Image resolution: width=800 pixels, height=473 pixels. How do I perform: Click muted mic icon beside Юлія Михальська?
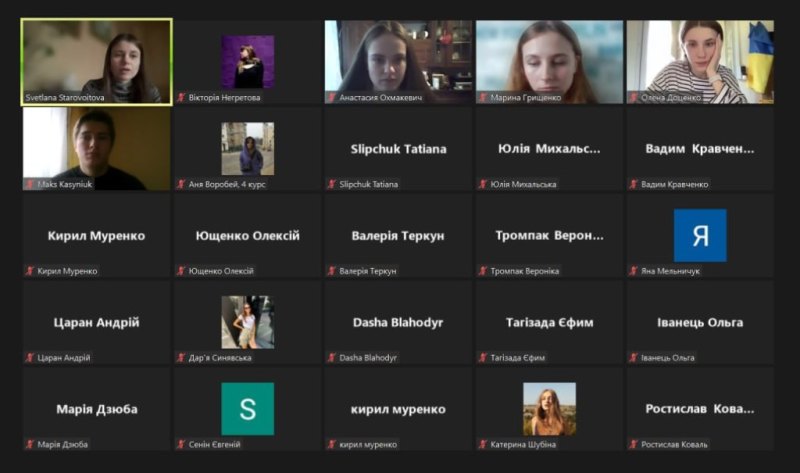(483, 184)
